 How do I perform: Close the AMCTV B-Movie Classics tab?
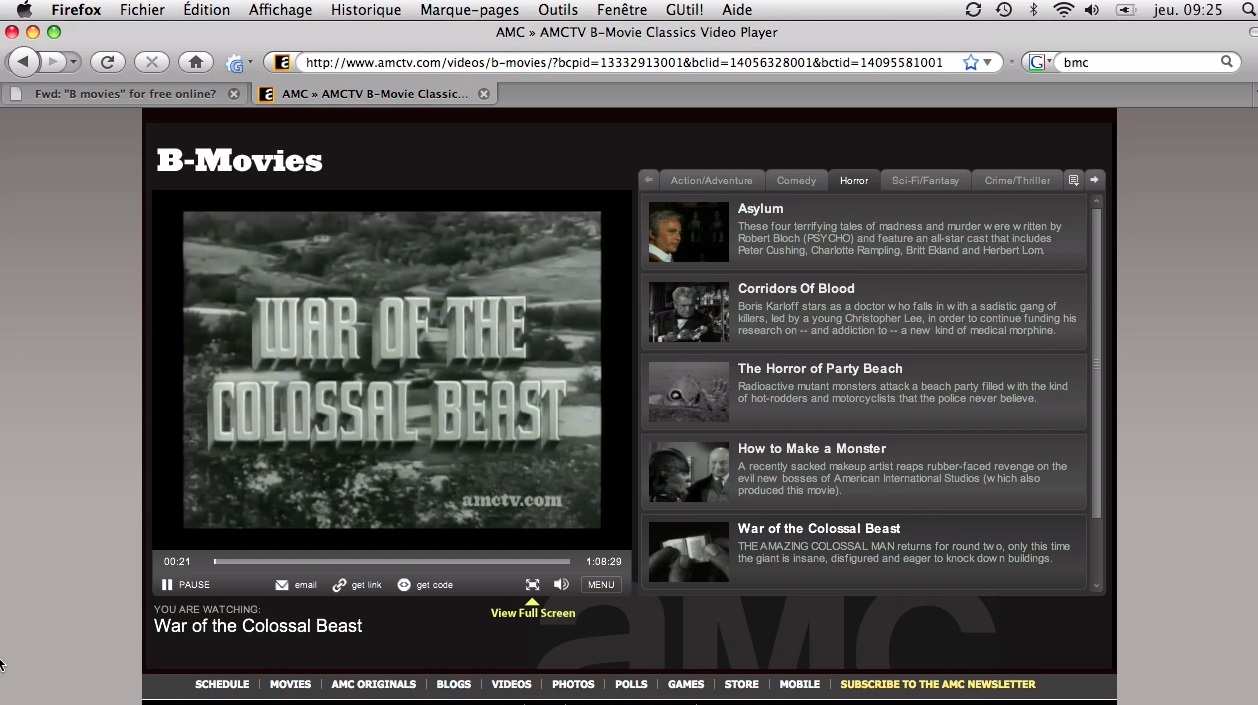pos(484,94)
